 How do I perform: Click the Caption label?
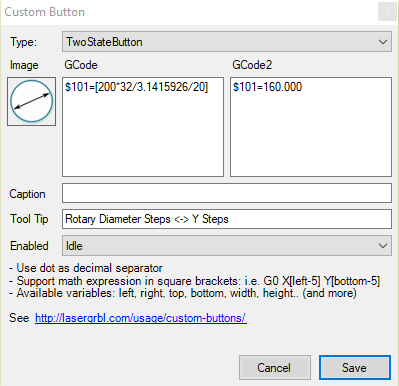tap(27, 194)
